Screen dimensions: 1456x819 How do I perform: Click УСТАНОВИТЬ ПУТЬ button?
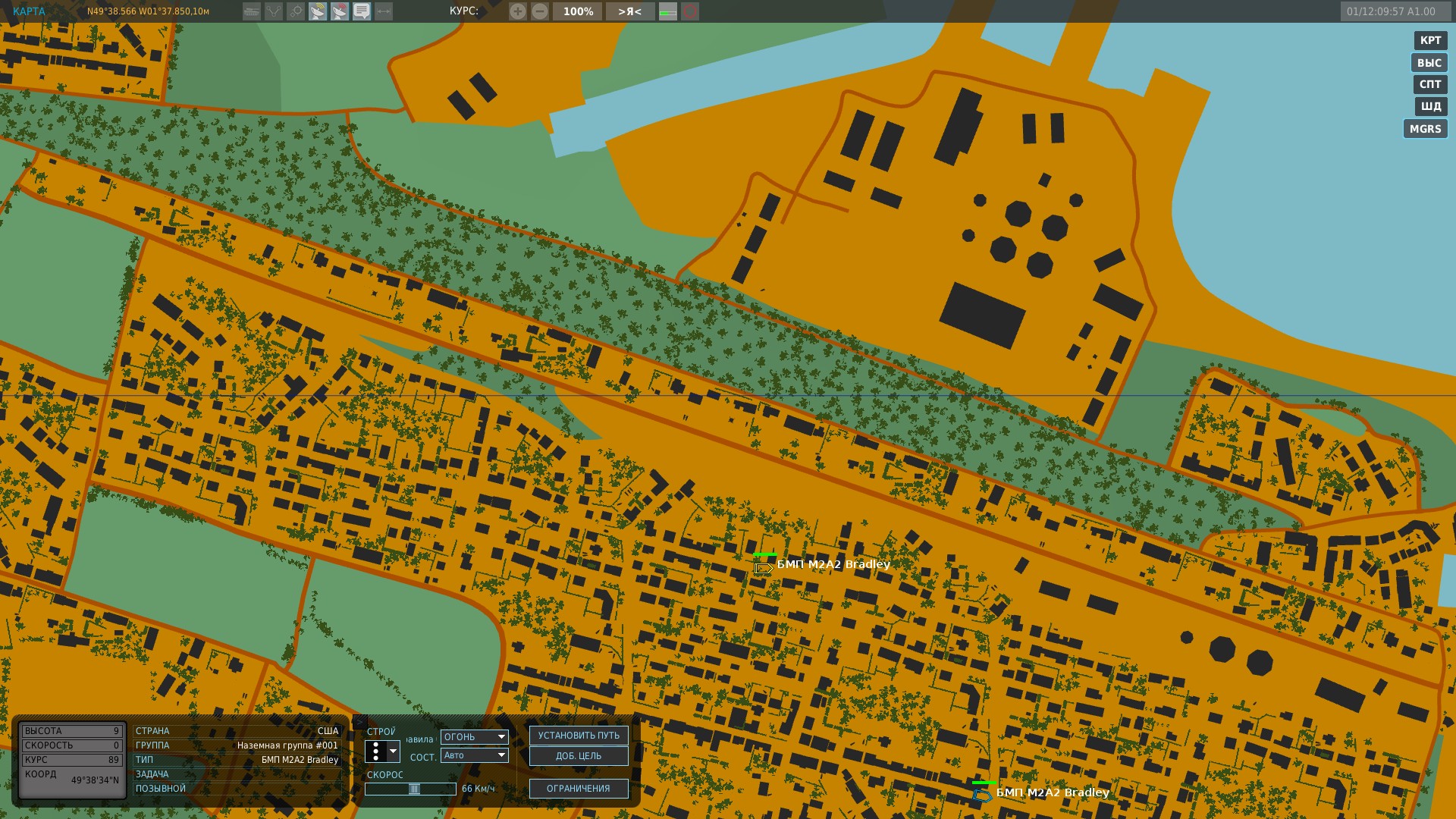[579, 736]
